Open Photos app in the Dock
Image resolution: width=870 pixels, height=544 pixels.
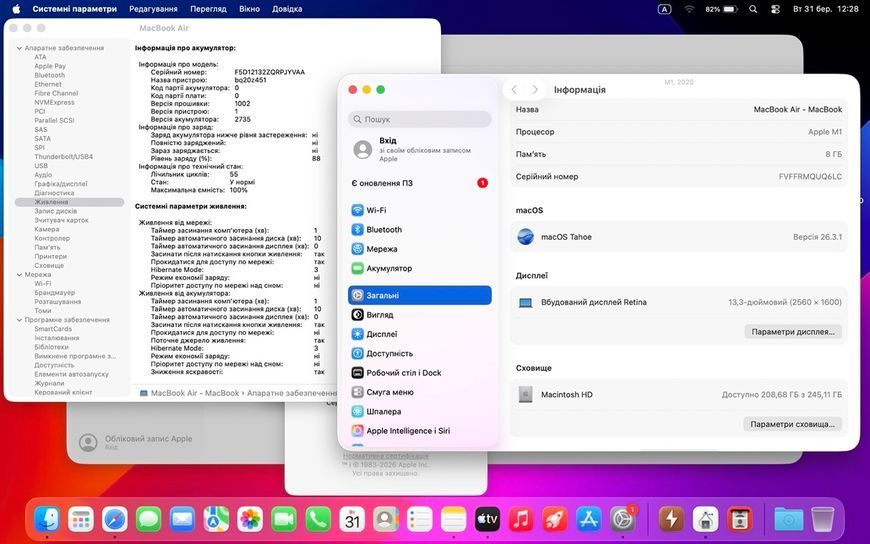click(250, 520)
